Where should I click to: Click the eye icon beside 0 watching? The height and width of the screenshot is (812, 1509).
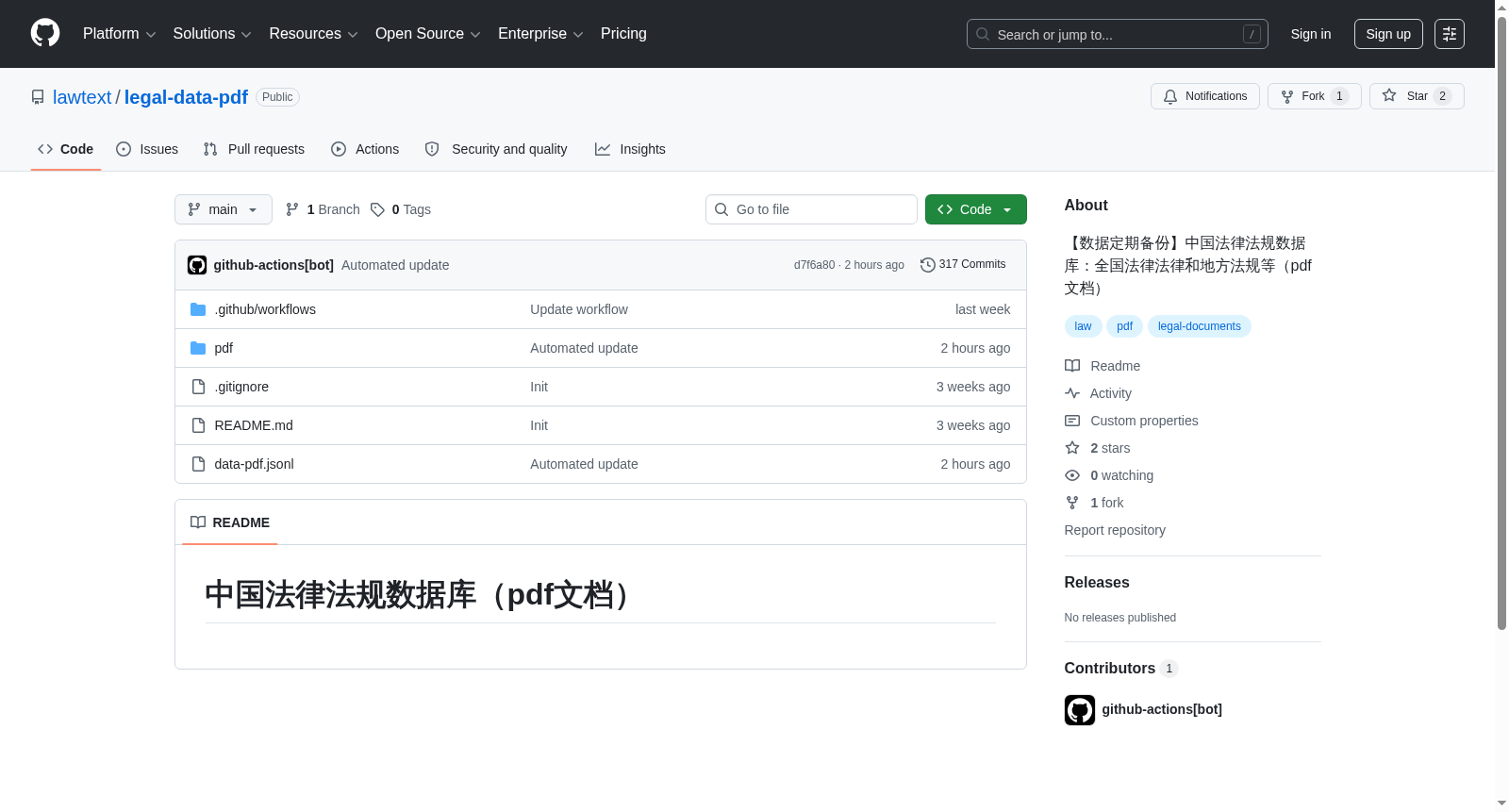coord(1072,475)
